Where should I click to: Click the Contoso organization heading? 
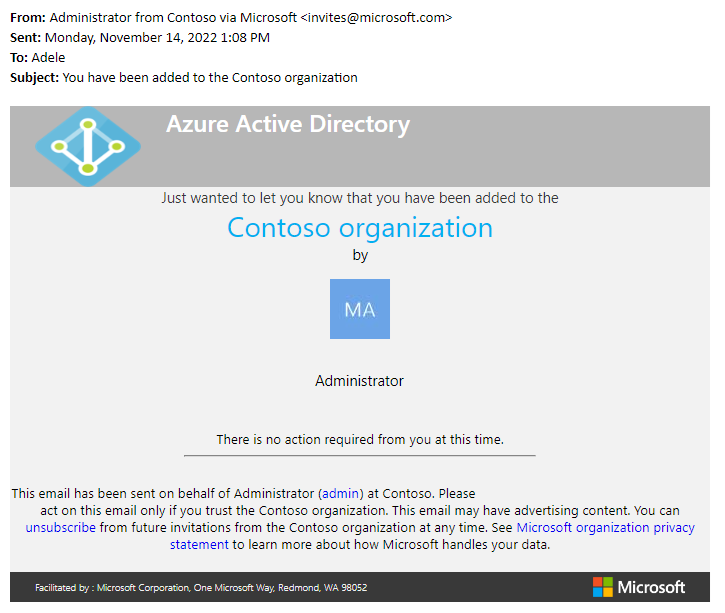(x=360, y=228)
